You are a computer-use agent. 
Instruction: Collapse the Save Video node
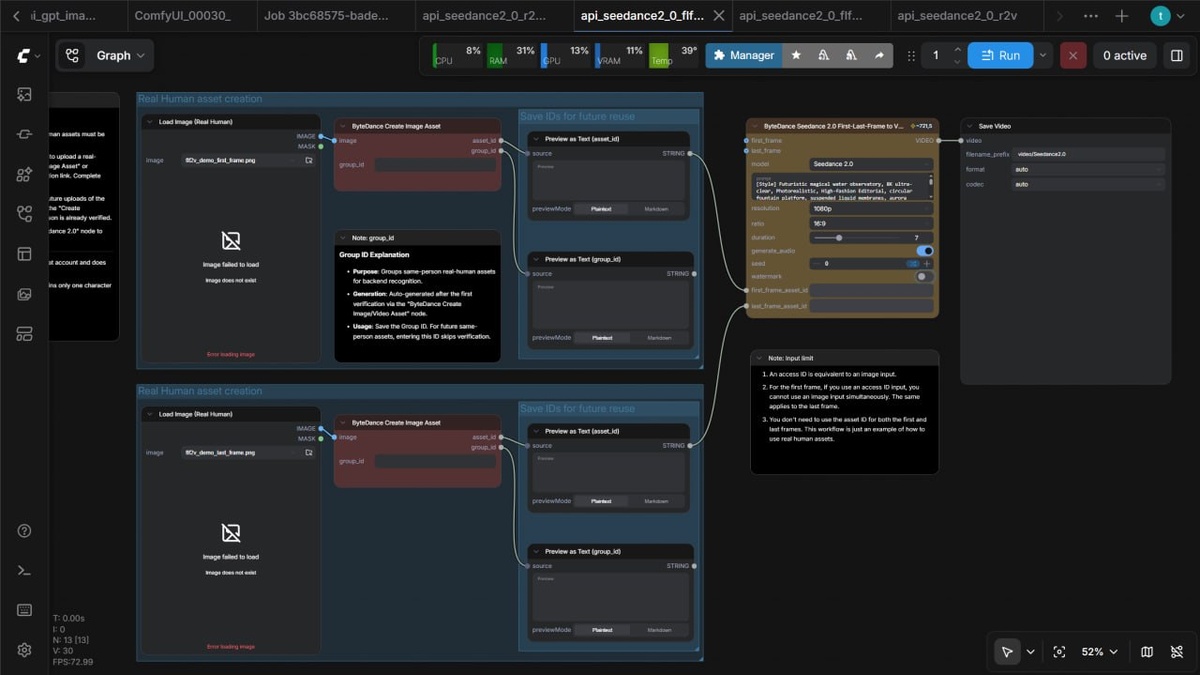click(x=969, y=126)
